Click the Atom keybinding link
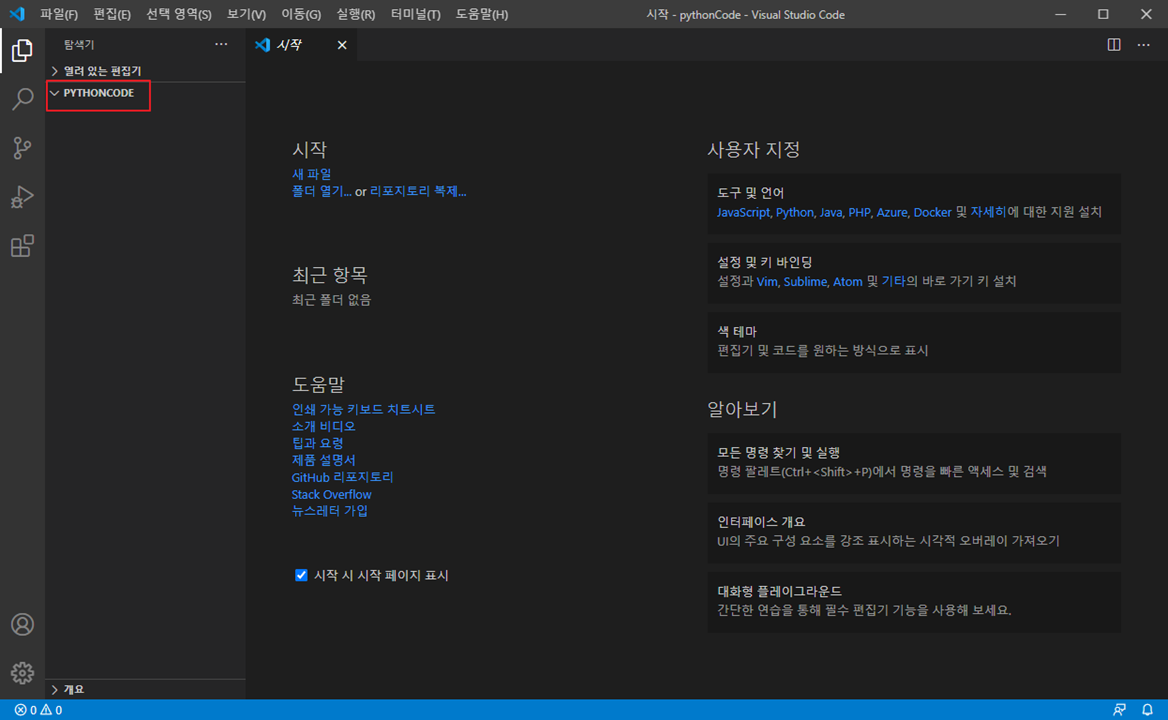 point(848,281)
